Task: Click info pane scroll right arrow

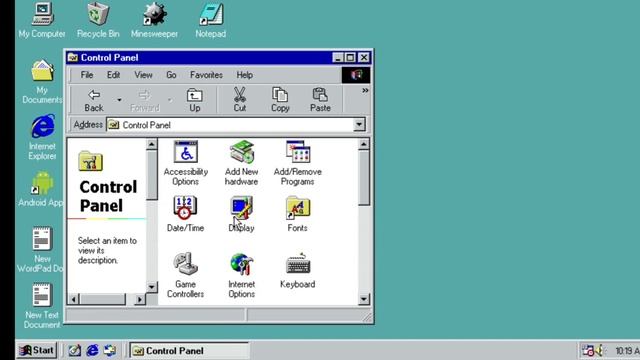Action: [140, 299]
